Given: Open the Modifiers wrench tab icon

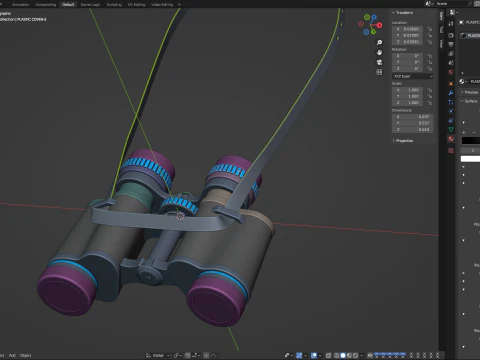Looking at the screenshot, I should (451, 93).
